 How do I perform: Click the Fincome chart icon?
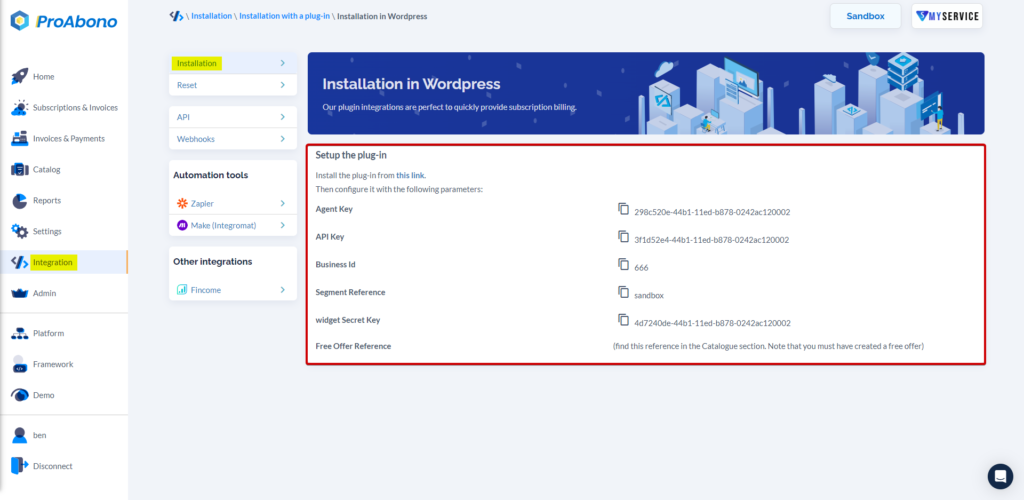tap(182, 289)
